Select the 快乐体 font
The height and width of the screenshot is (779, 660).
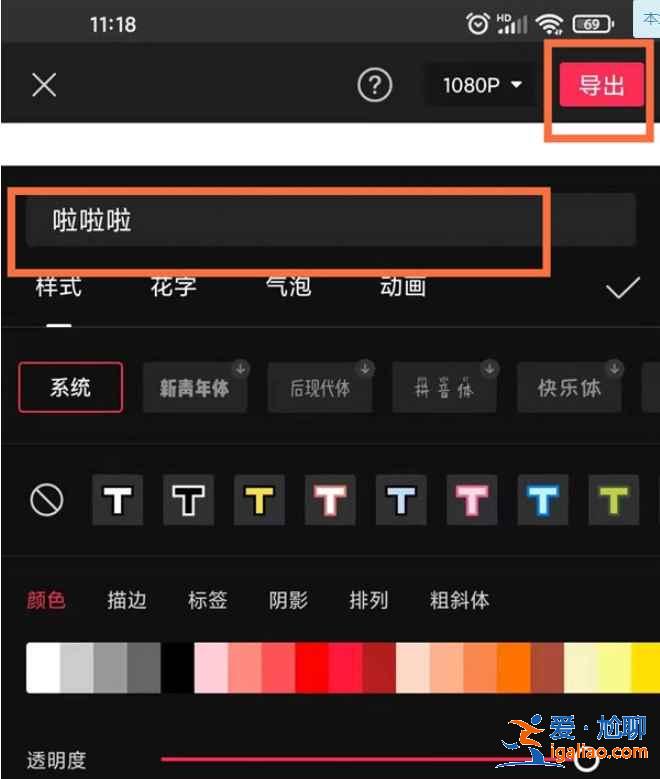tap(570, 388)
